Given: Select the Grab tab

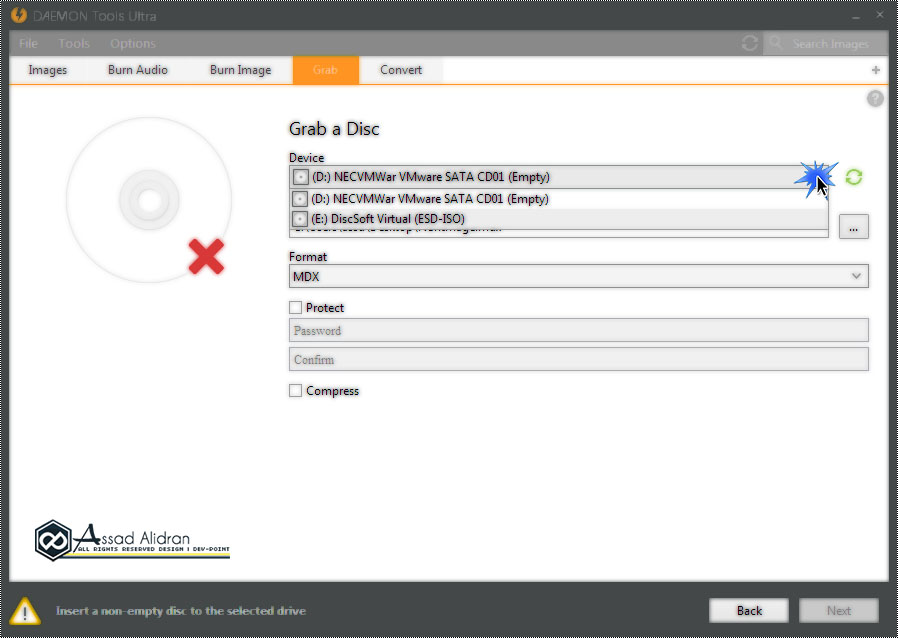Looking at the screenshot, I should tap(325, 70).
